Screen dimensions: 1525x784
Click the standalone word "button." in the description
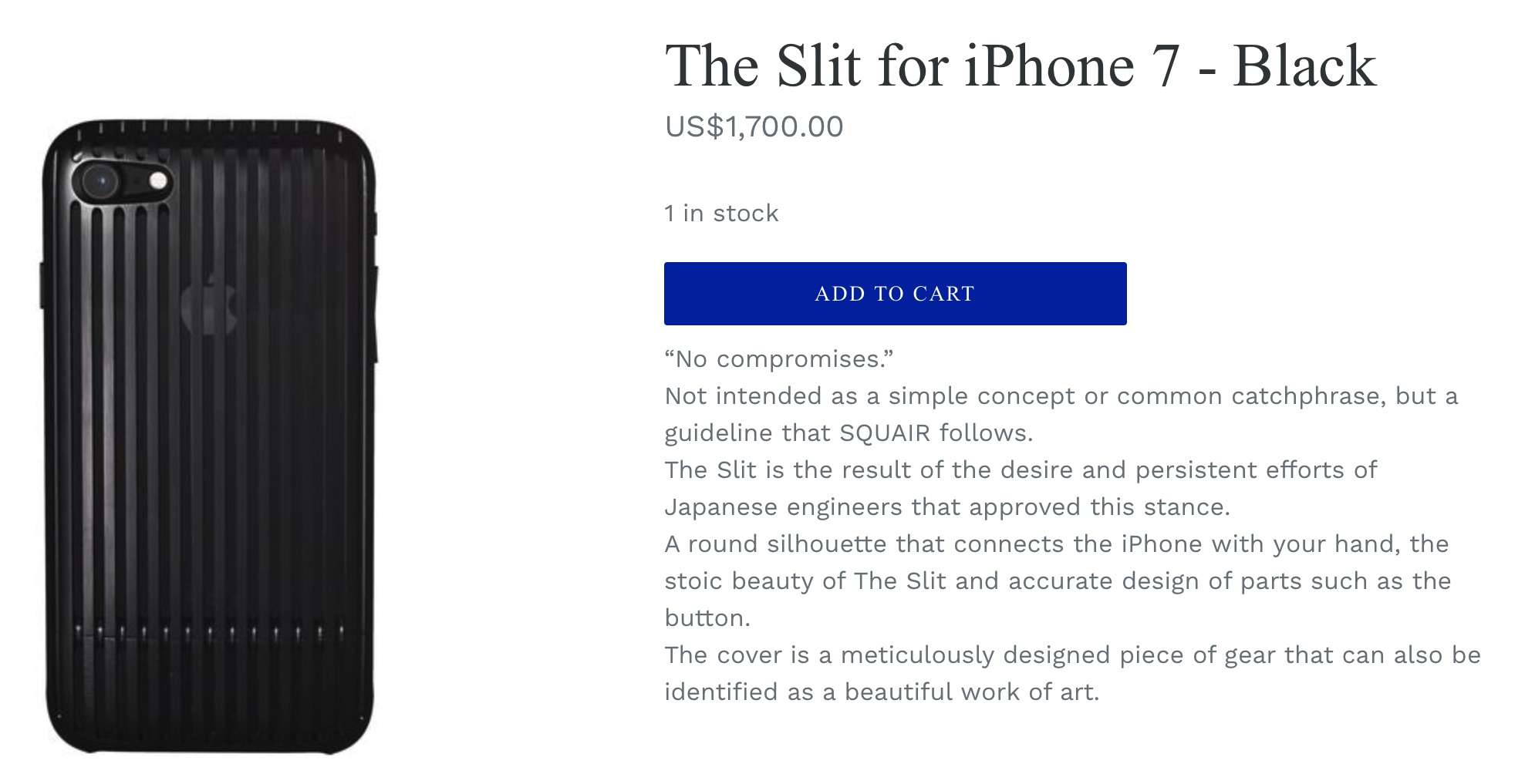pyautogui.click(x=707, y=618)
